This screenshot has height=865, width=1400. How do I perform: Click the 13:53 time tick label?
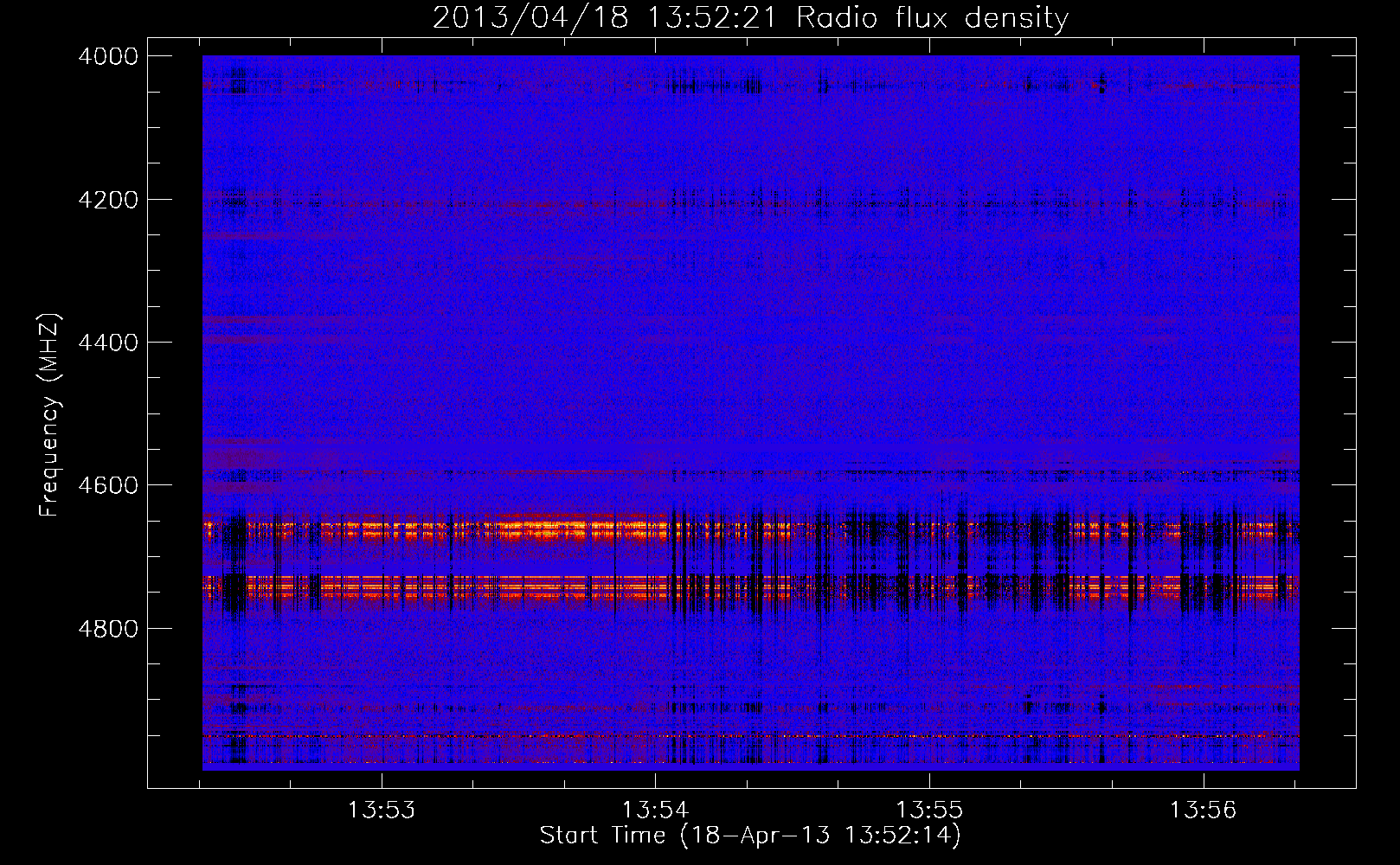(382, 811)
